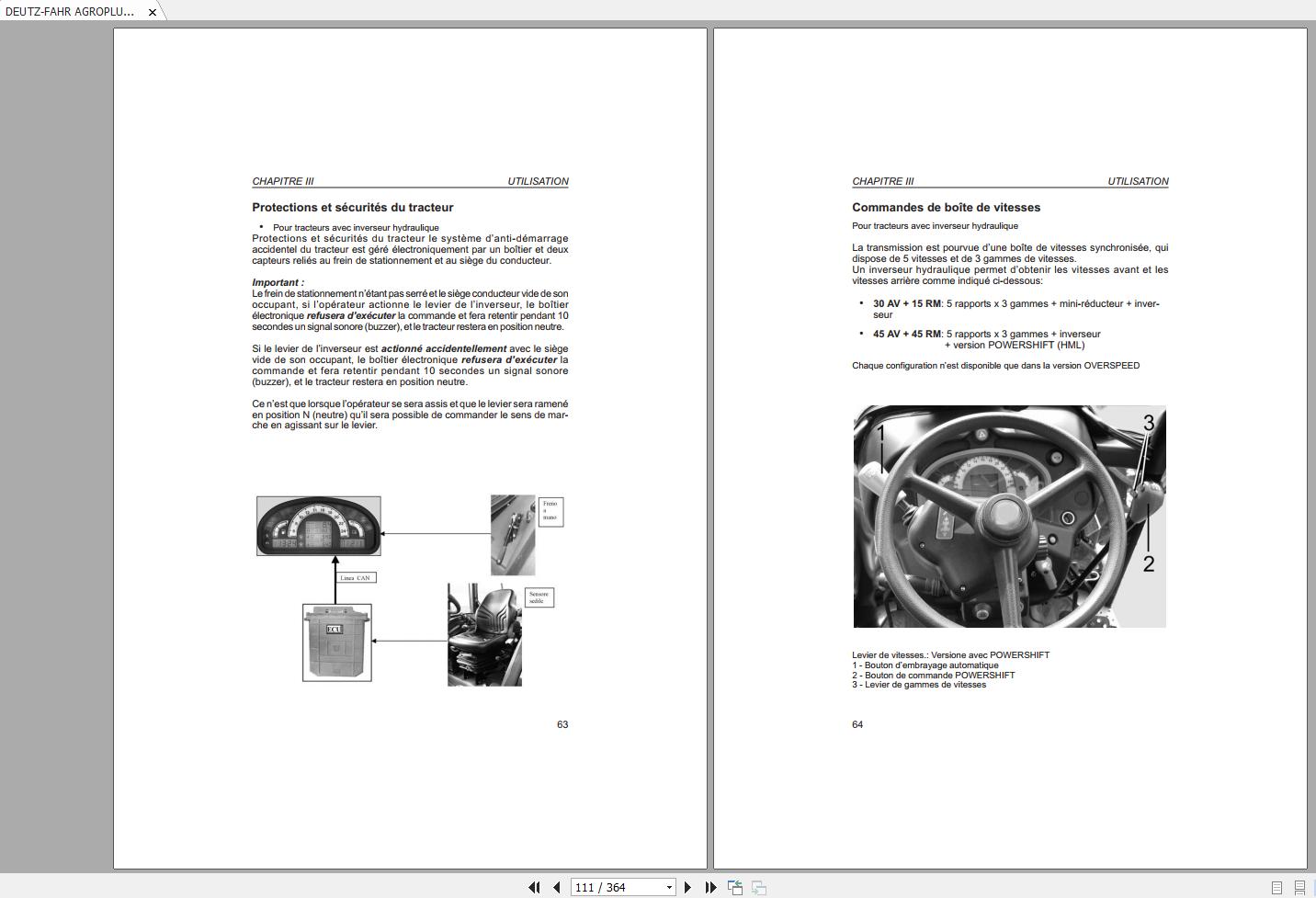The height and width of the screenshot is (898, 1316).
Task: Jump to the last page
Action: point(710,887)
